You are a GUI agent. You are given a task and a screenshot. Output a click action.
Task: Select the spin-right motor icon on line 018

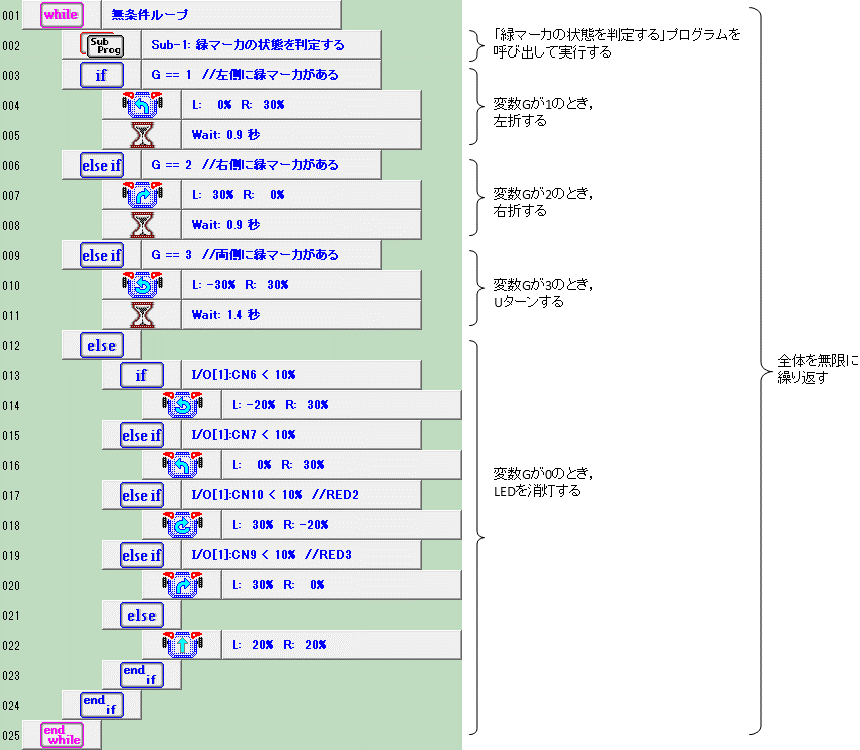[182, 525]
